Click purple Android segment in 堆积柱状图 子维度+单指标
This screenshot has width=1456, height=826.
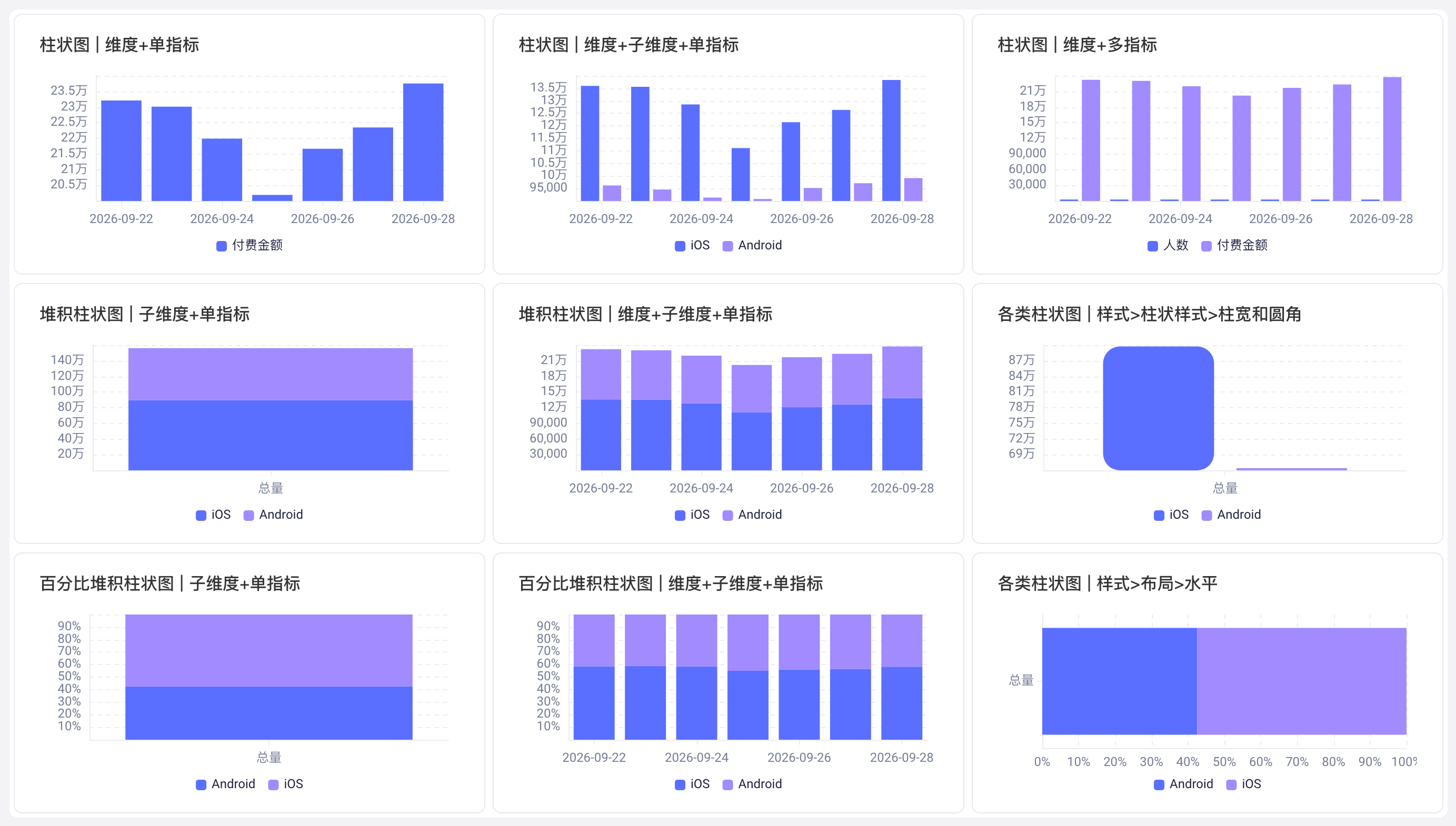pos(271,375)
